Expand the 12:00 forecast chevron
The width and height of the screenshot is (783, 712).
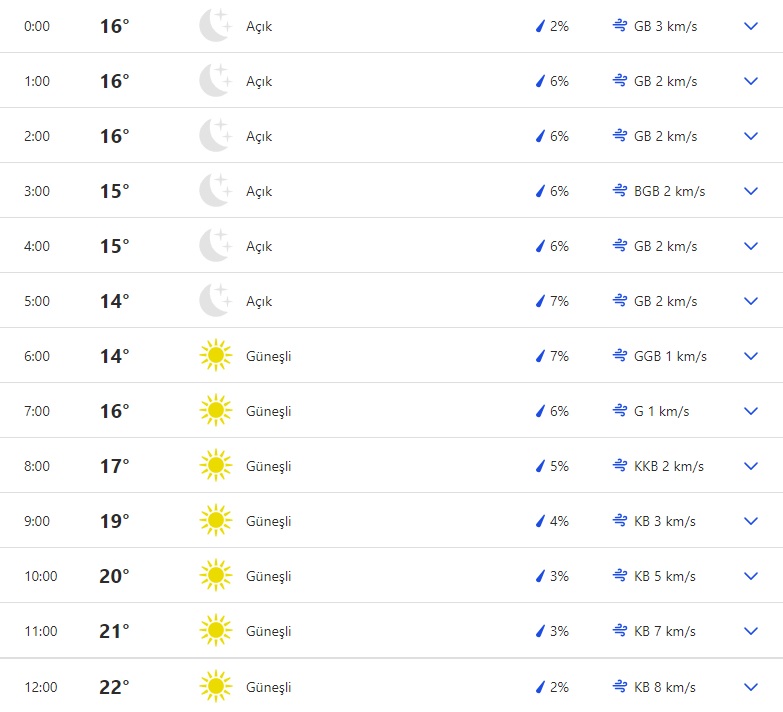(x=751, y=687)
